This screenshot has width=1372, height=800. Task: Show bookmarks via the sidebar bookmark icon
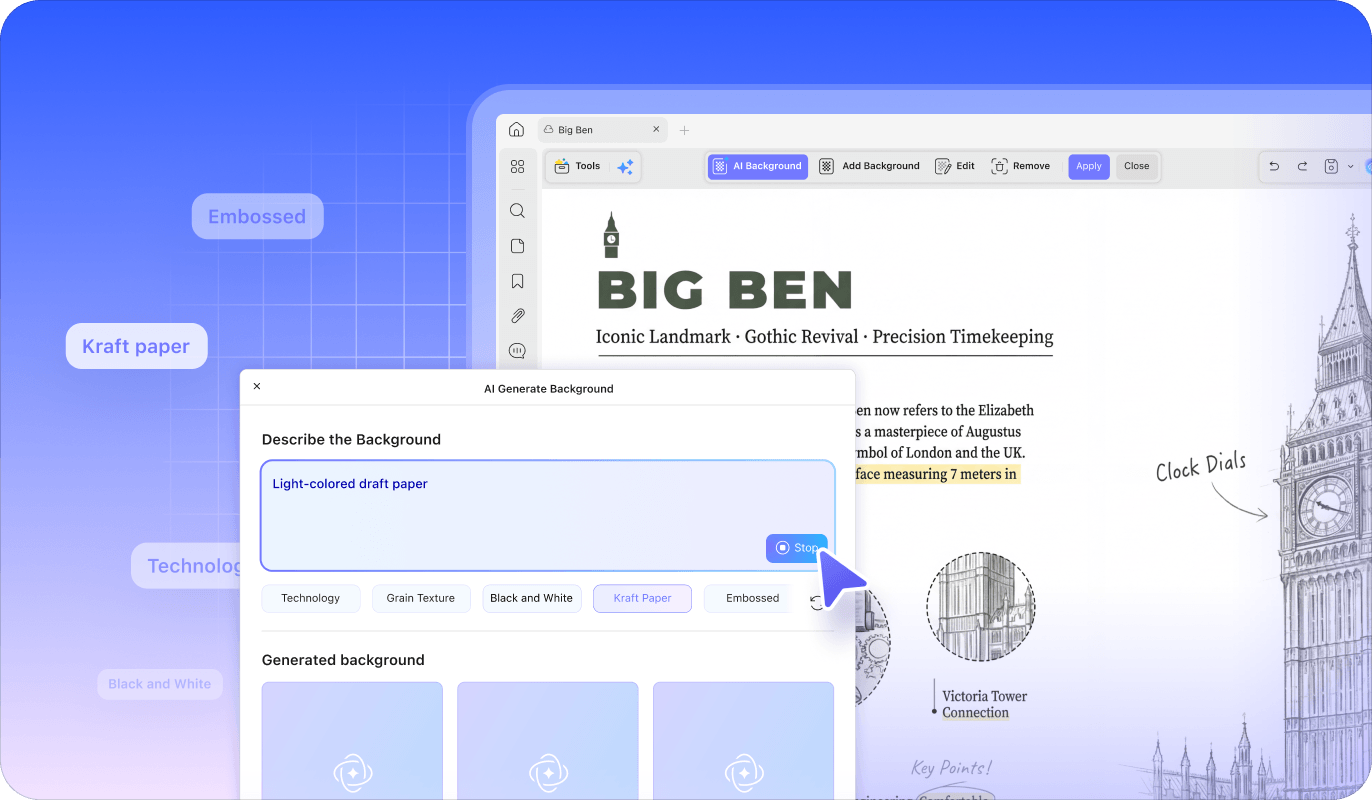[517, 281]
